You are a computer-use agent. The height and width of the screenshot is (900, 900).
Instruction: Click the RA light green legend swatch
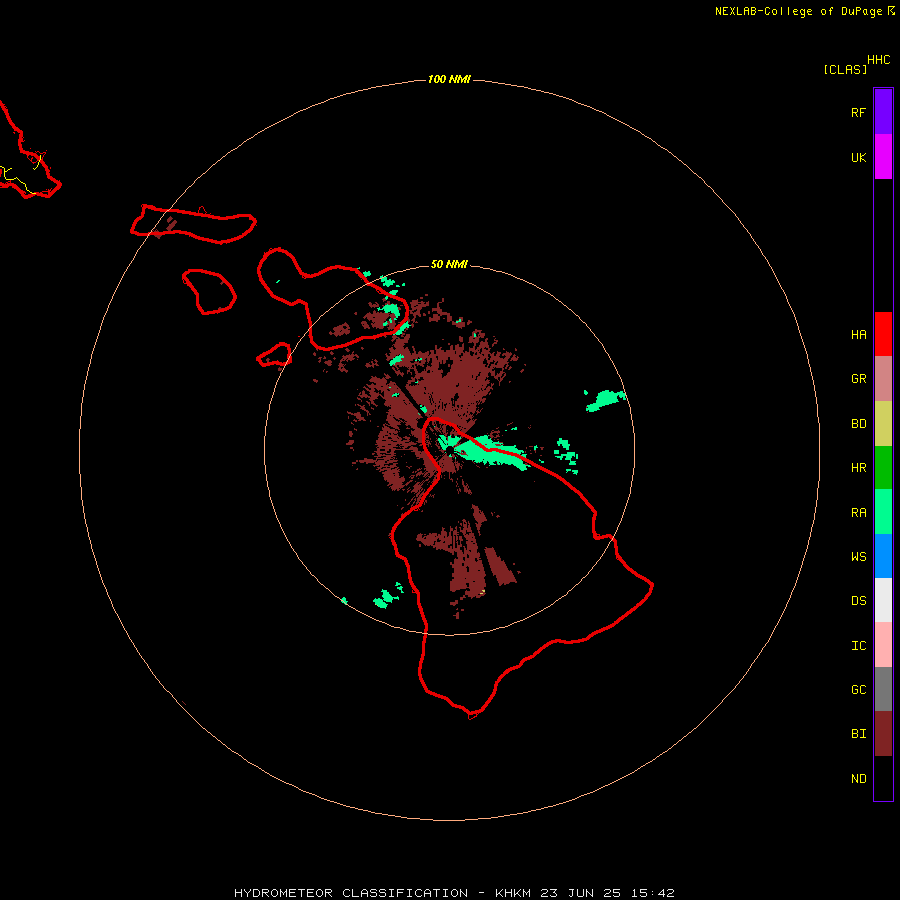pos(883,512)
